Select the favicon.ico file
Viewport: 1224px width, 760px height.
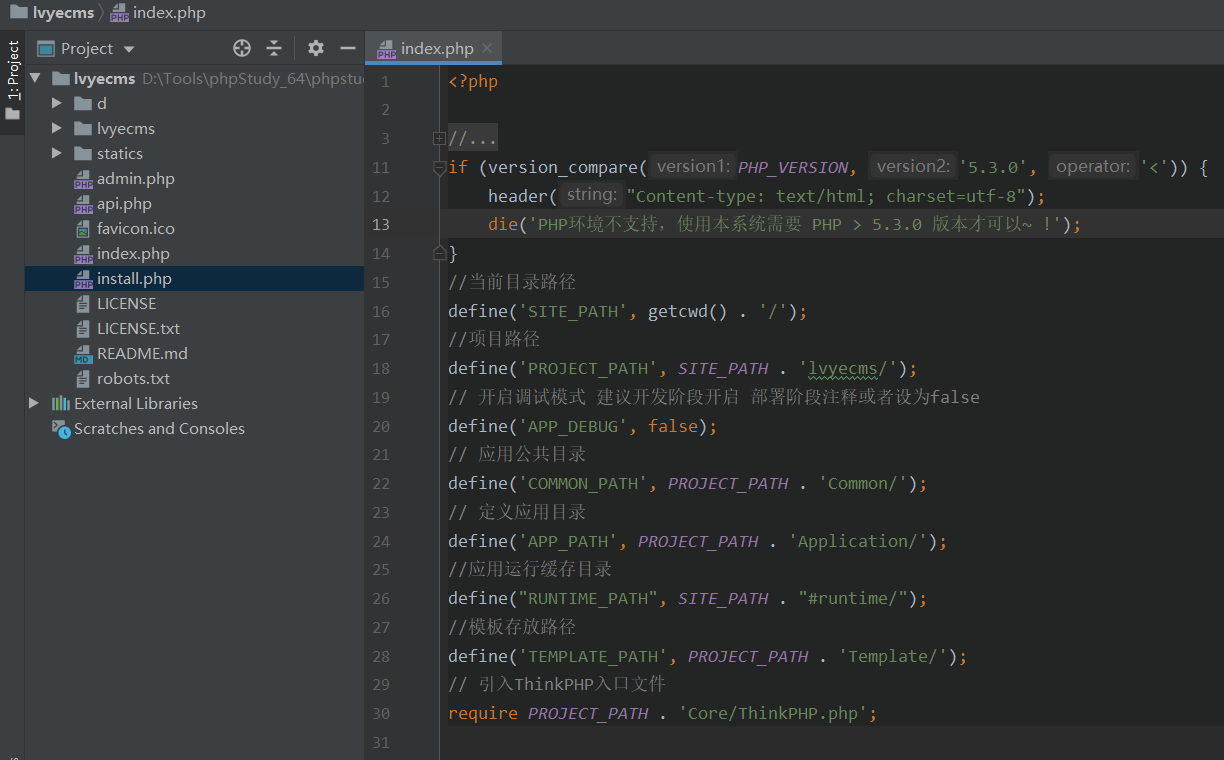[x=135, y=228]
